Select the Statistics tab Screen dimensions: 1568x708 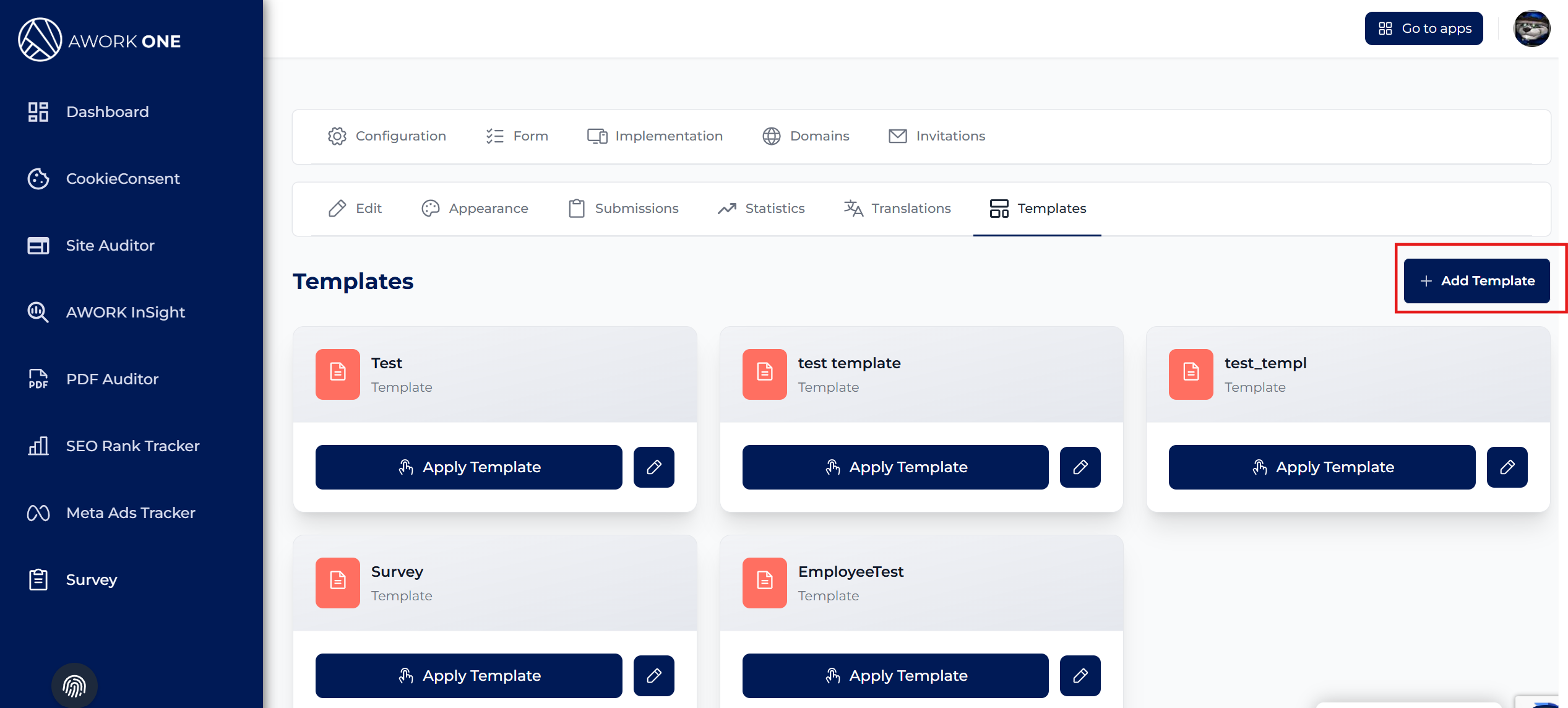click(x=761, y=209)
